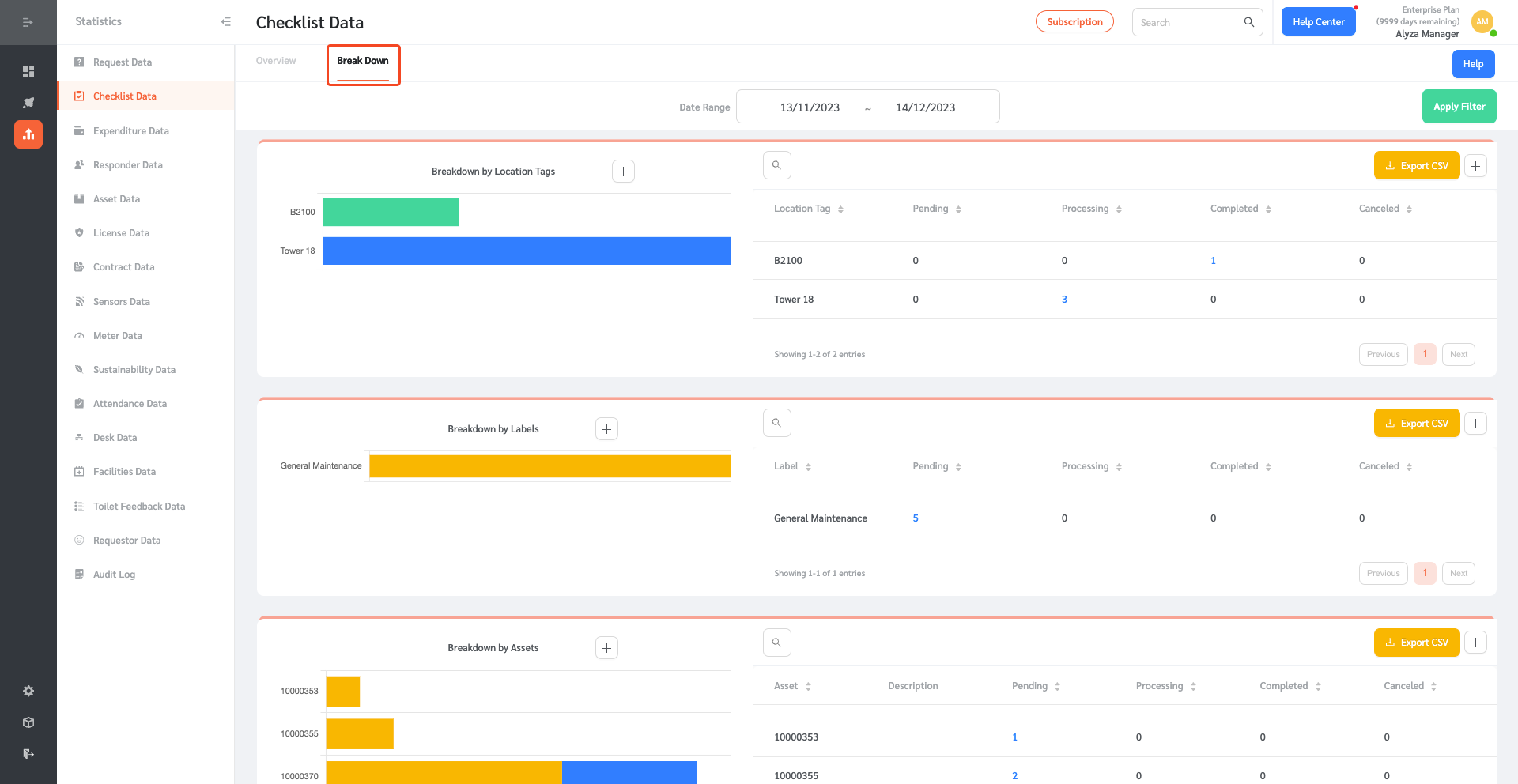The image size is (1518, 784).
Task: Click the start date 13/11/2023 field
Action: [810, 107]
